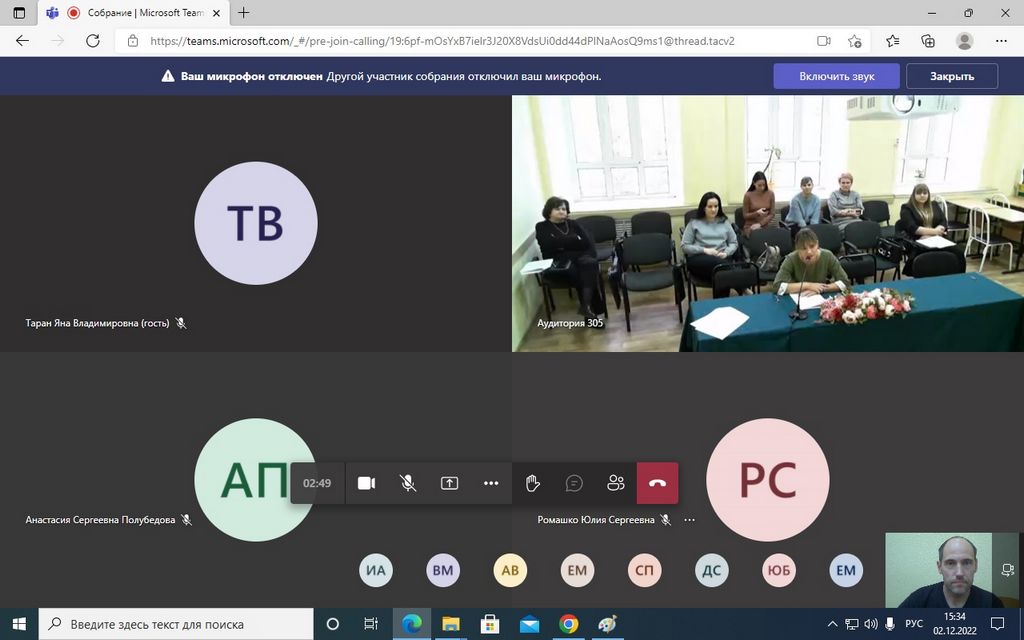Hang up the call
The height and width of the screenshot is (640, 1024).
(657, 483)
